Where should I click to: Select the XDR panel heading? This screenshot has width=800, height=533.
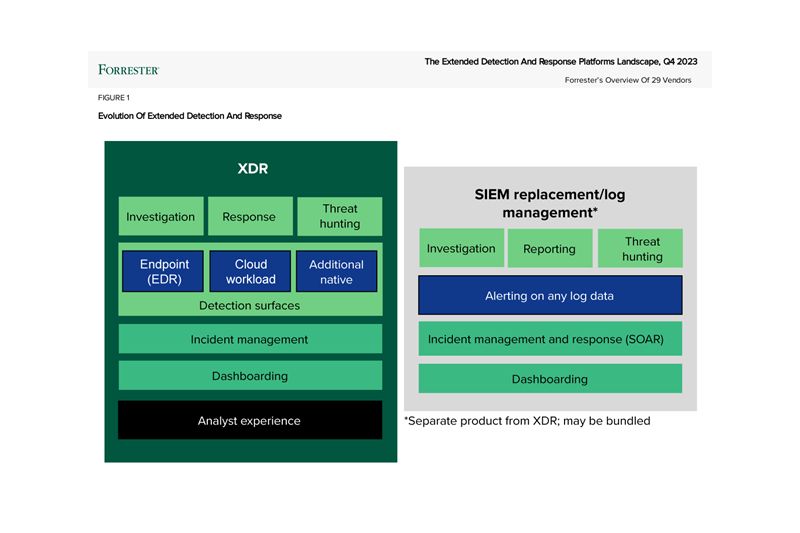[252, 169]
